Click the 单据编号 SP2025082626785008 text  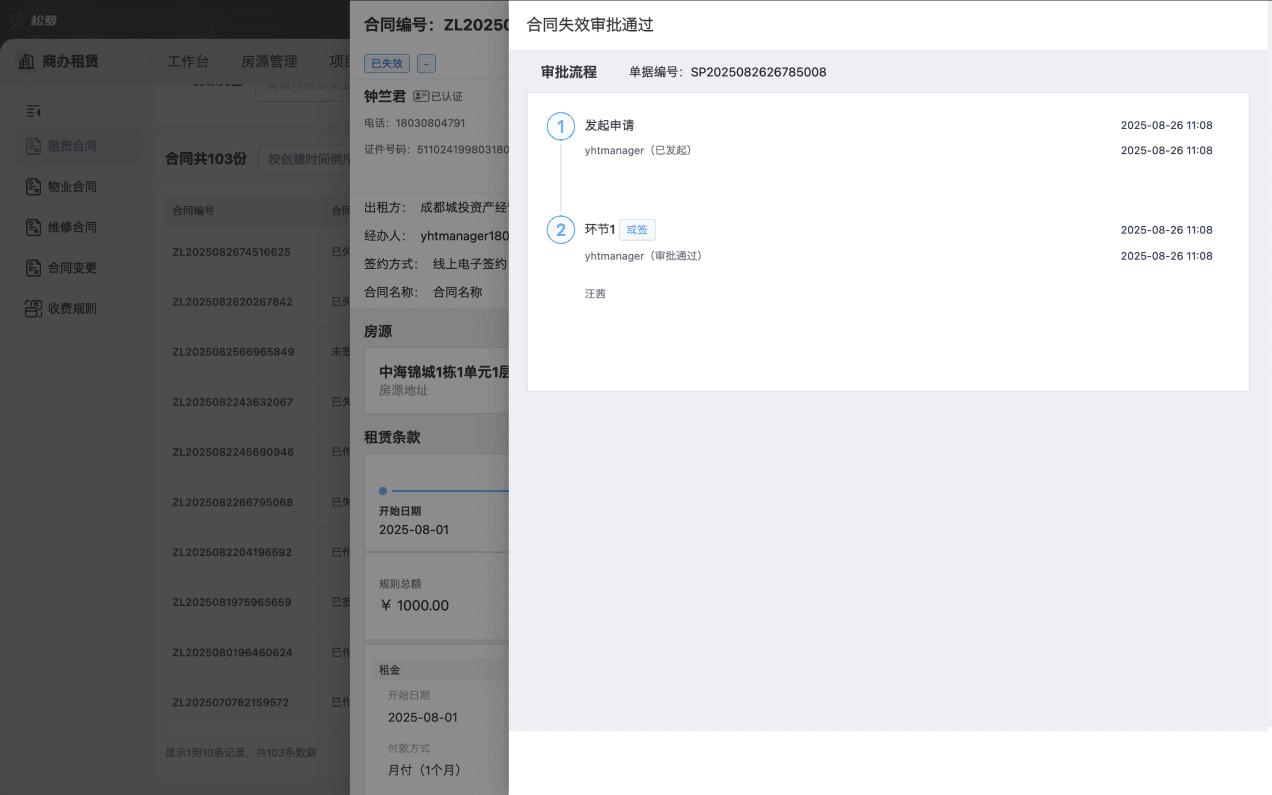pyautogui.click(x=727, y=72)
